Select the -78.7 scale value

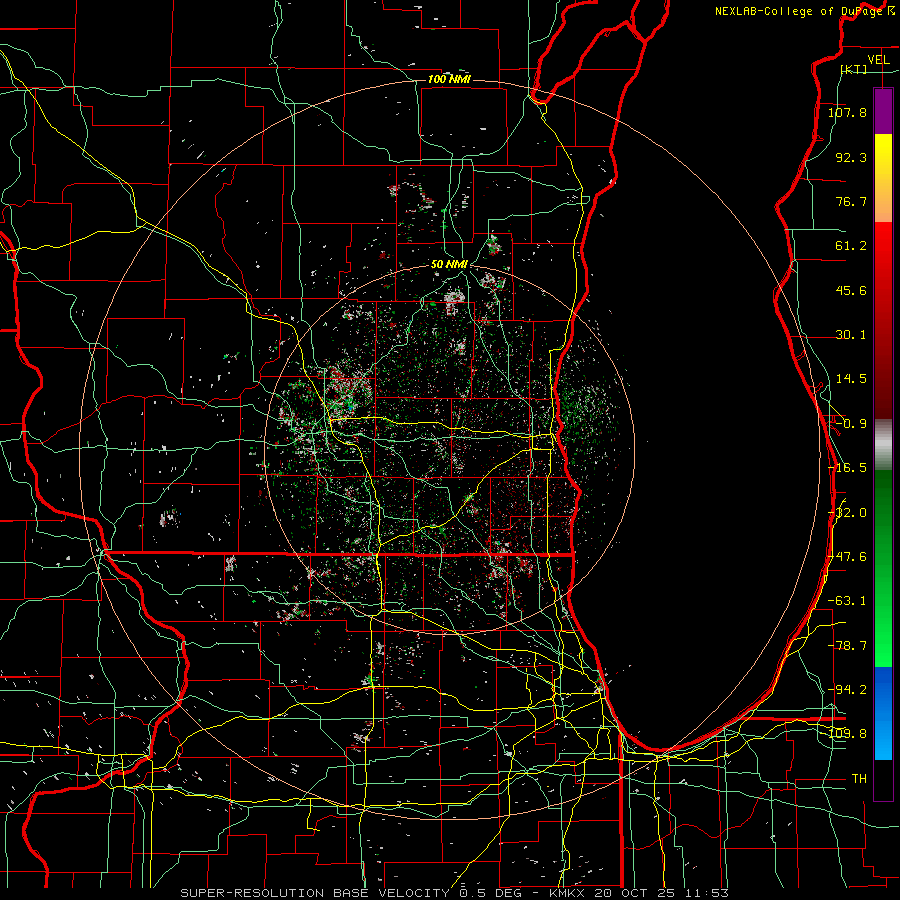pyautogui.click(x=847, y=646)
